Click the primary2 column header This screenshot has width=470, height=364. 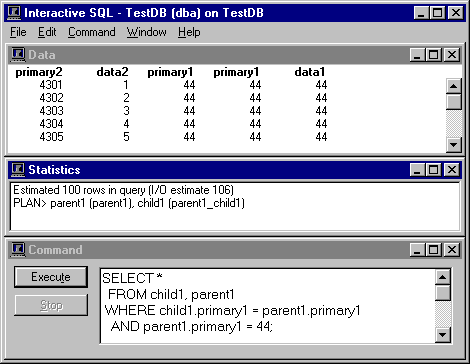39,72
